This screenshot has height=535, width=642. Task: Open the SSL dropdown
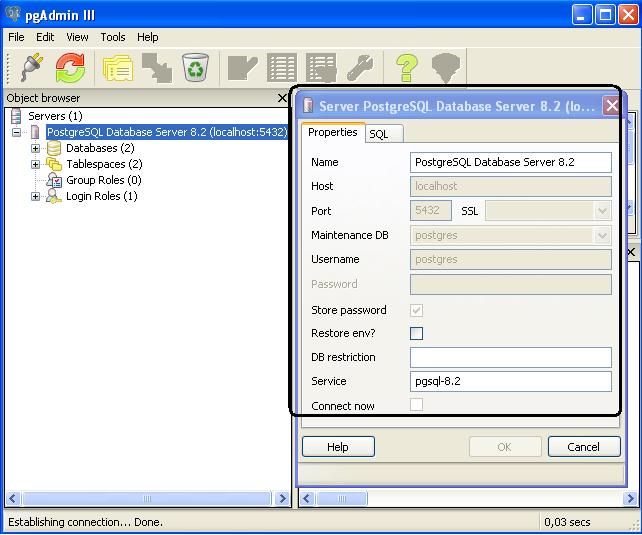click(602, 211)
